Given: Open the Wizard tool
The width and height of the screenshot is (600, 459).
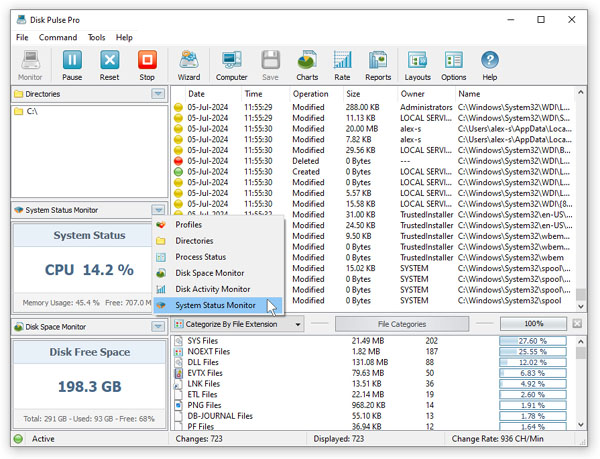Looking at the screenshot, I should [x=189, y=60].
